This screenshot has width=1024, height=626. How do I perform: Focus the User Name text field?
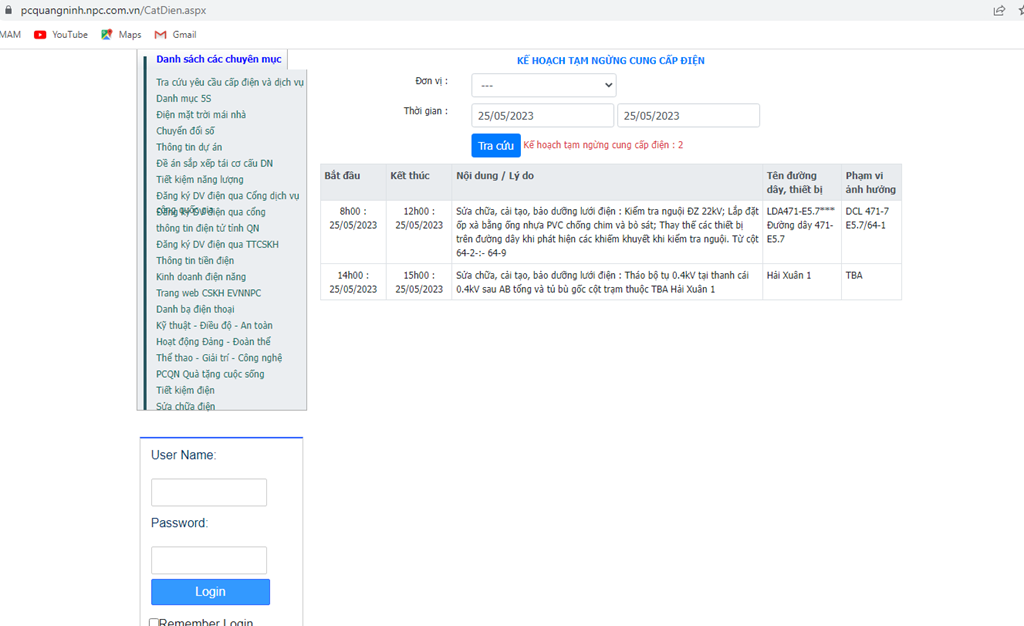coord(209,492)
